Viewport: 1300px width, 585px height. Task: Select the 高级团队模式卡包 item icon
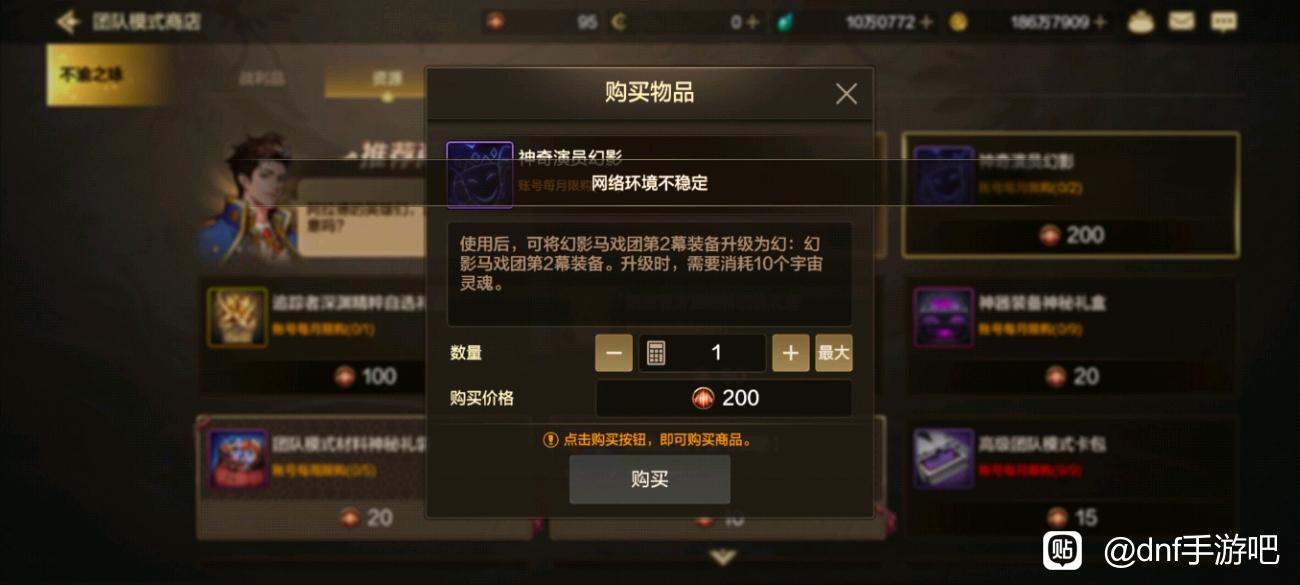click(x=943, y=458)
